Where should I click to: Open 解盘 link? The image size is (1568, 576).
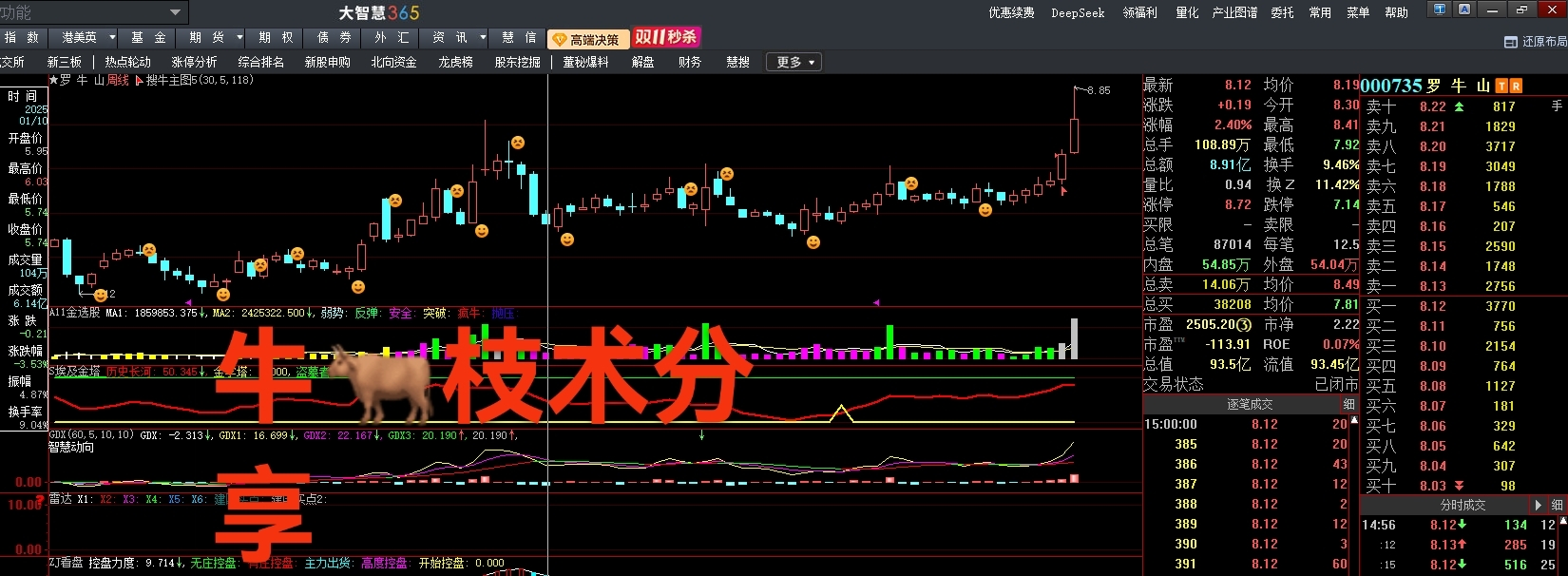pos(642,62)
